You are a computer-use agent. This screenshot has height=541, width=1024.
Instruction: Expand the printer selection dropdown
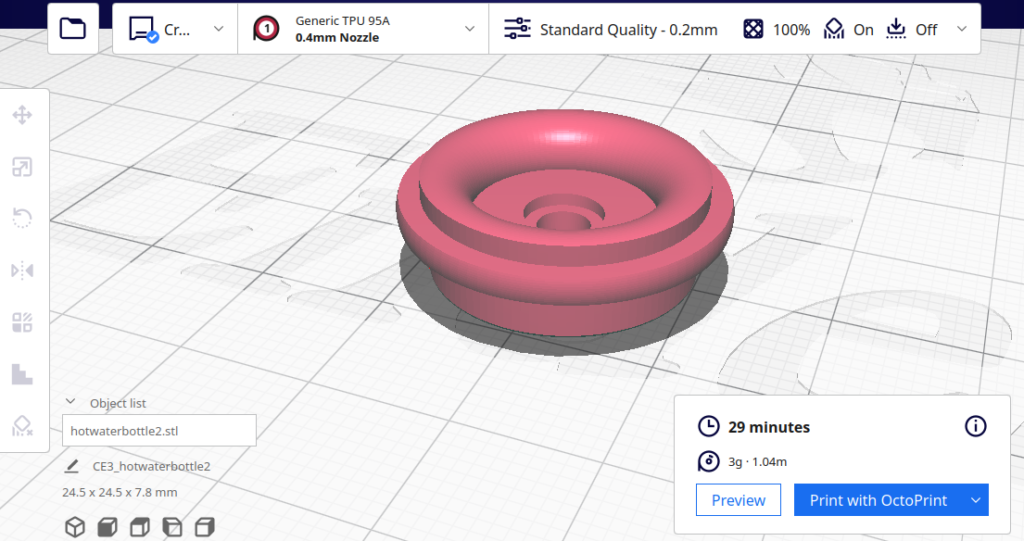[x=219, y=29]
